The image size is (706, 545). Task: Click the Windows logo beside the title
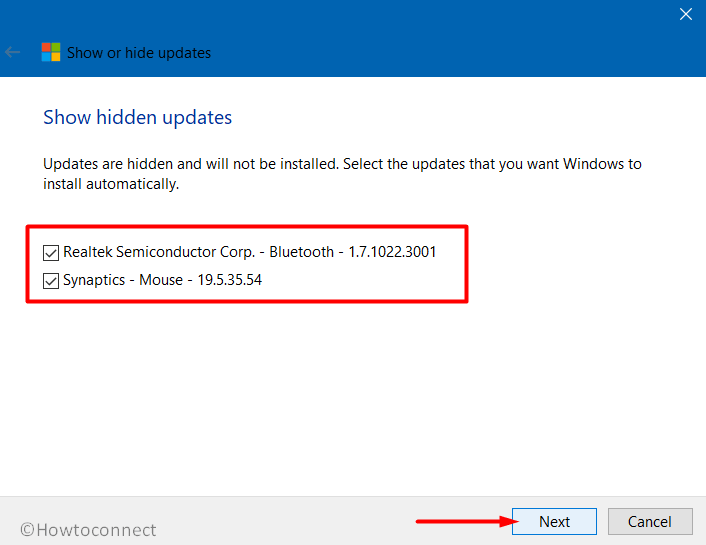pyautogui.click(x=51, y=52)
